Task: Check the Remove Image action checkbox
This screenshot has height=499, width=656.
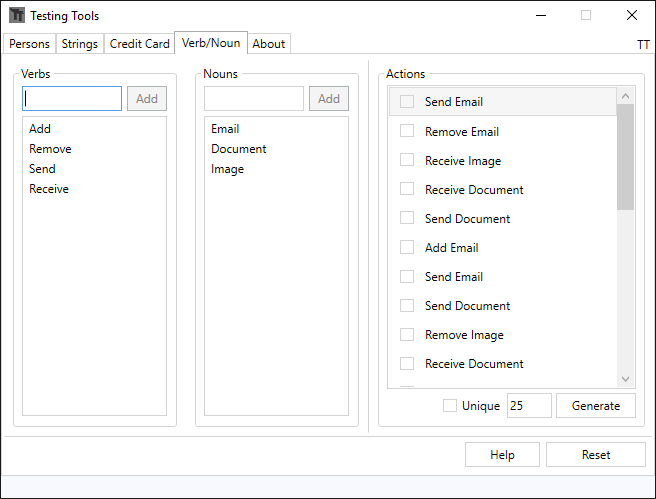Action: [407, 334]
